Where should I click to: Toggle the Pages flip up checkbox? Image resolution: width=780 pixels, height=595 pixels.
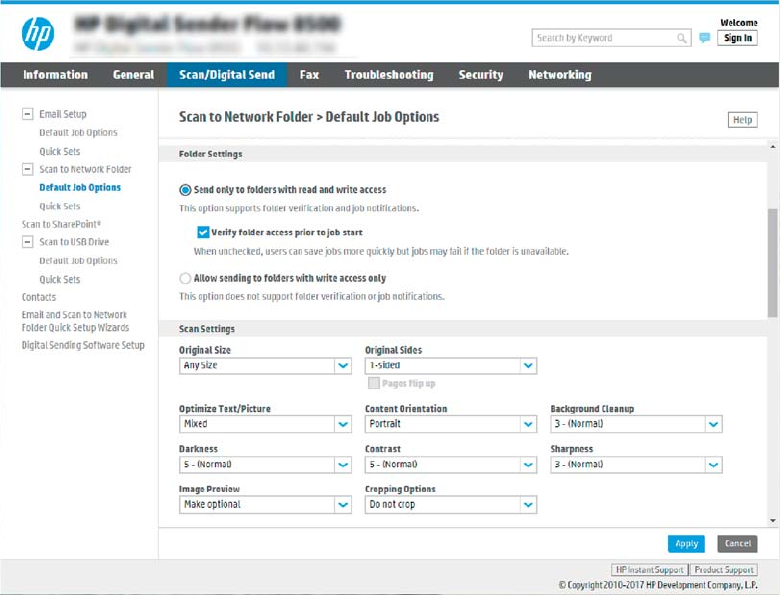click(374, 383)
